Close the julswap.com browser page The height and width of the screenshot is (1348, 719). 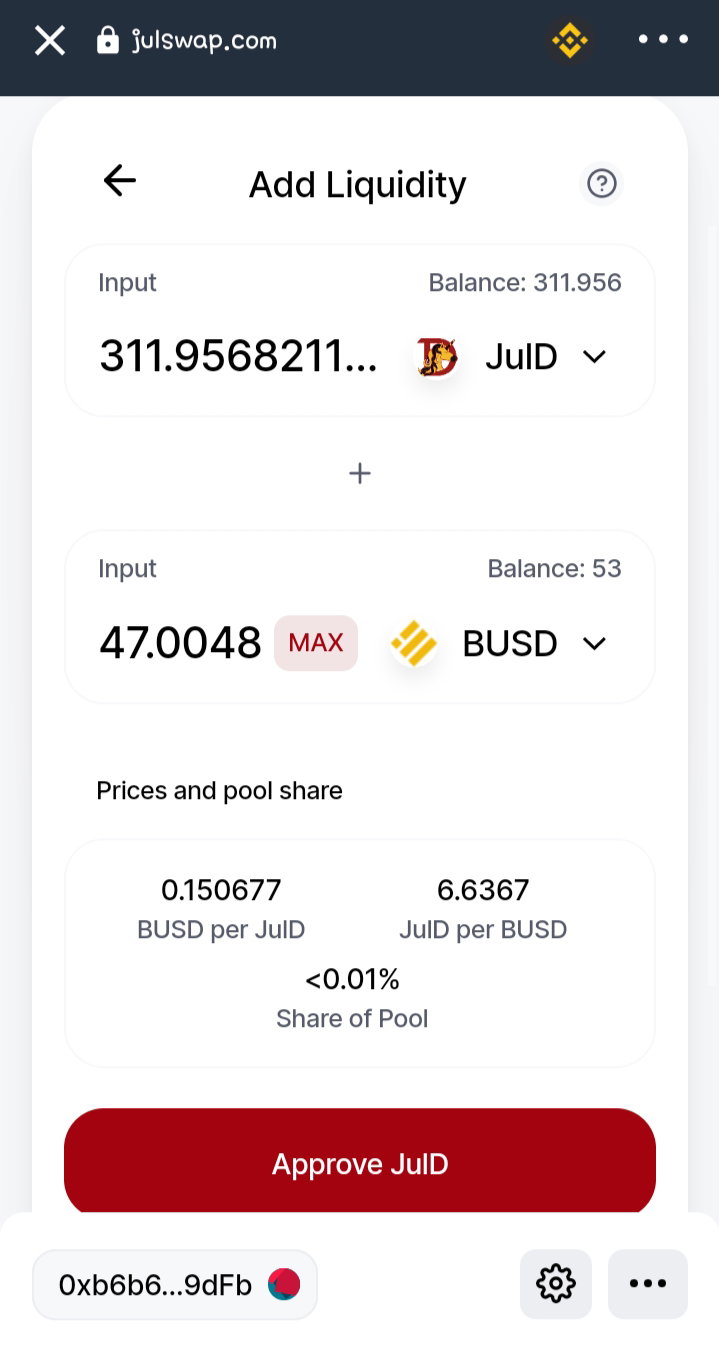tap(50, 41)
